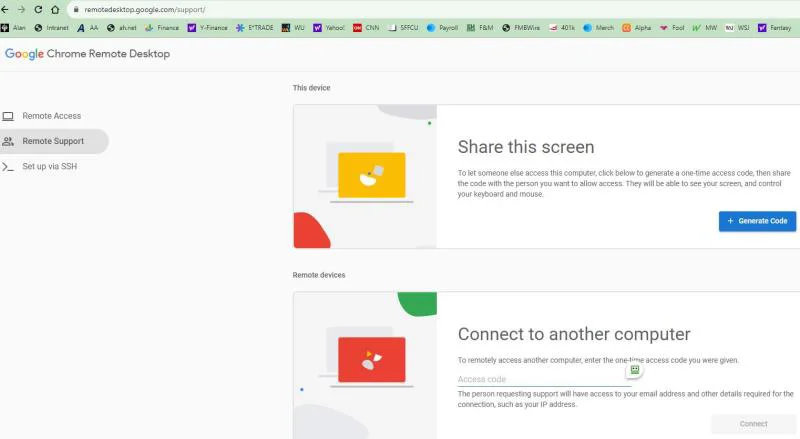Open the Fool bookmark
Screen dimensions: 800x439
pyautogui.click(x=672, y=28)
